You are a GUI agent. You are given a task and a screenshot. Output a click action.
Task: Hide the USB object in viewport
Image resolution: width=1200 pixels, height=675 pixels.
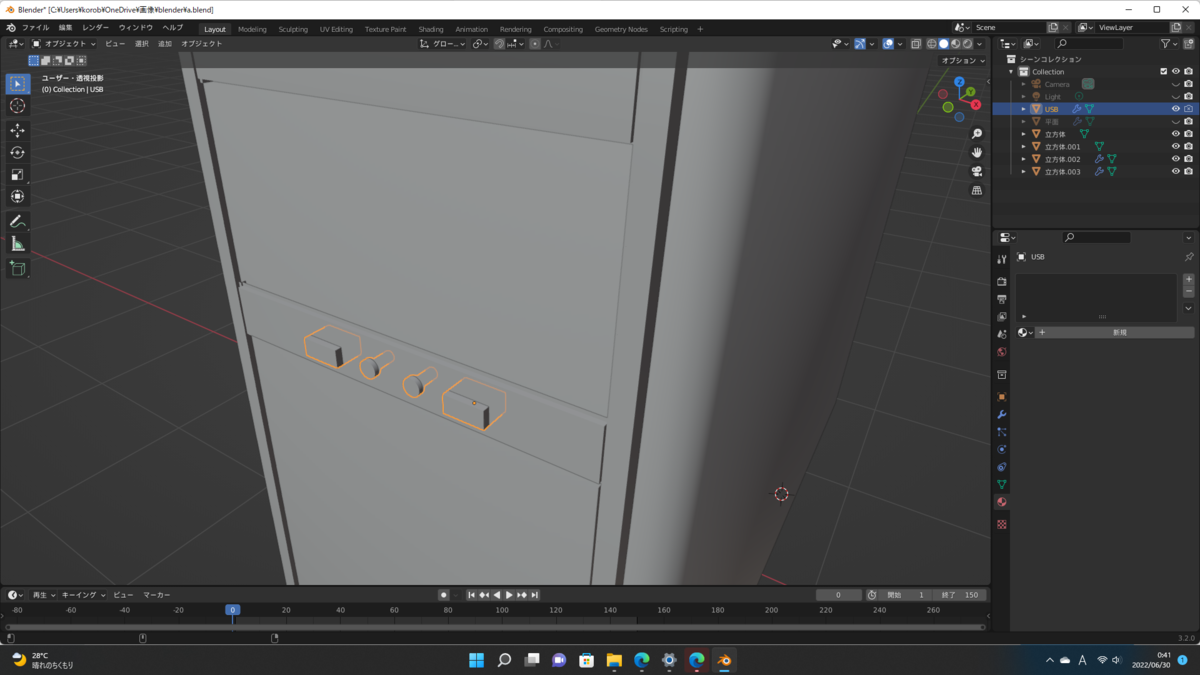(x=1176, y=109)
